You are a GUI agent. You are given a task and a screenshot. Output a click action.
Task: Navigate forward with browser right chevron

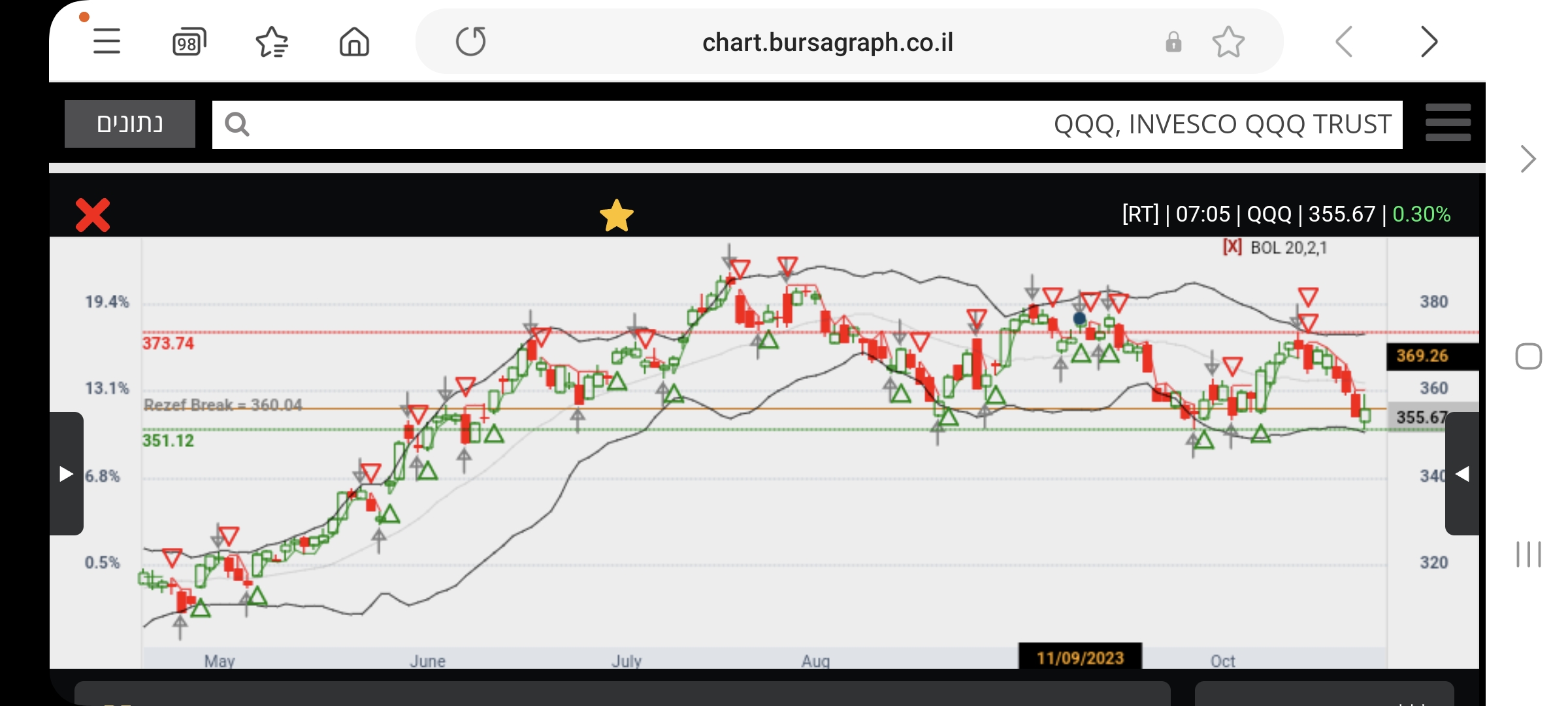[x=1429, y=42]
